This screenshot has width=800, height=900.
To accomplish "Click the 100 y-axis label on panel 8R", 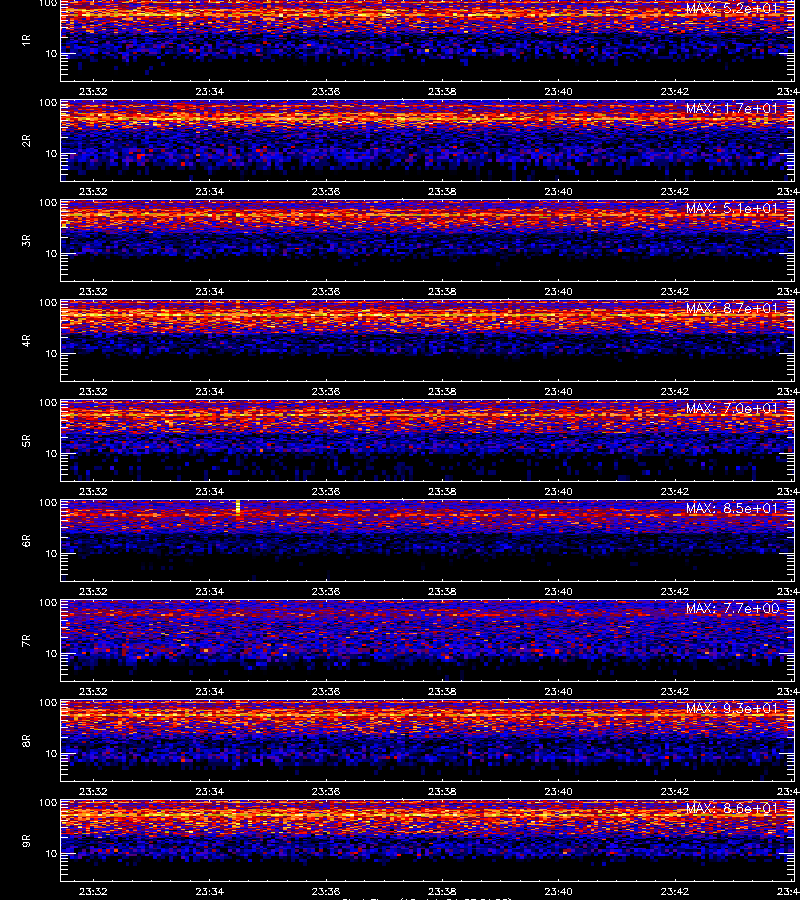I will (48, 703).
